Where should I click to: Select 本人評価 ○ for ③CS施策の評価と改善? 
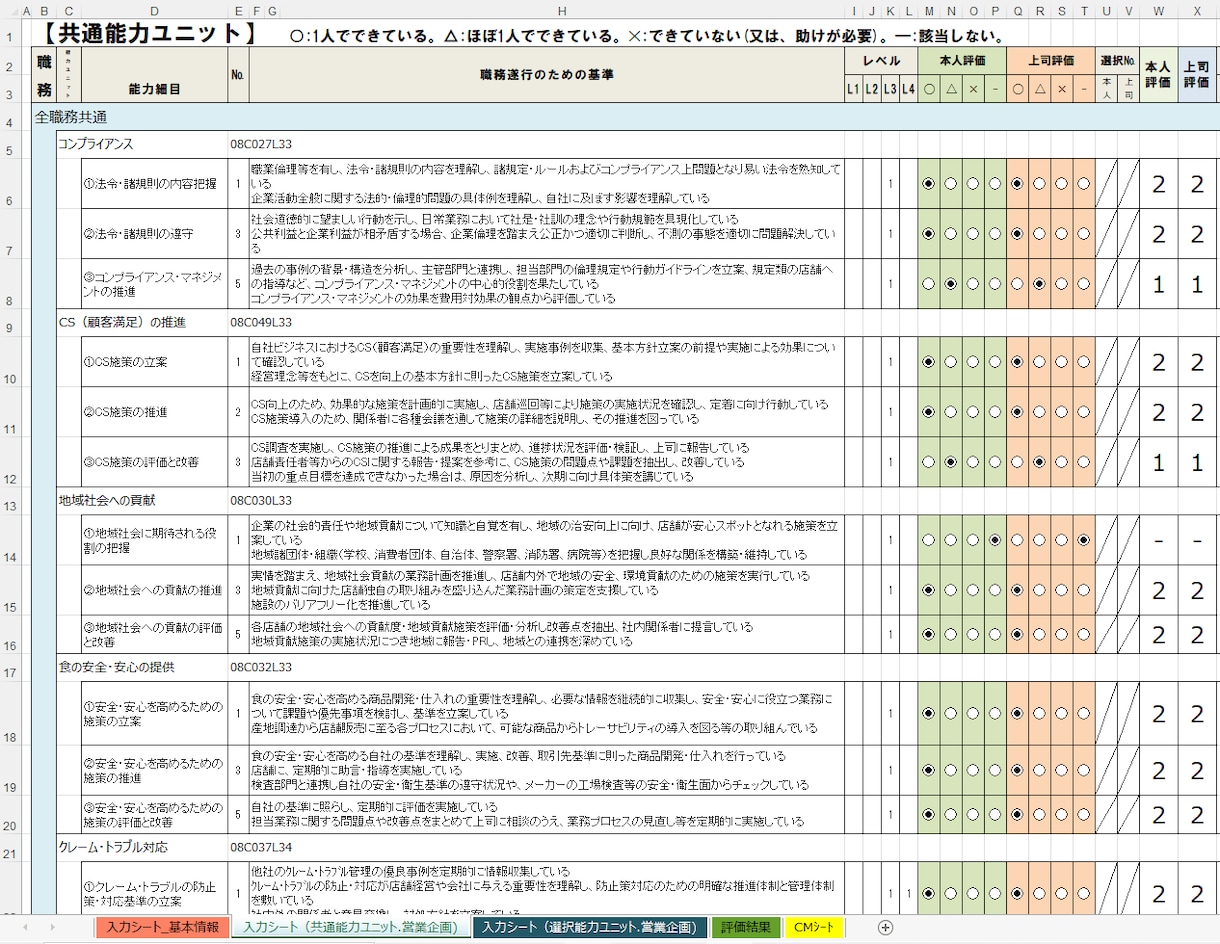point(929,462)
